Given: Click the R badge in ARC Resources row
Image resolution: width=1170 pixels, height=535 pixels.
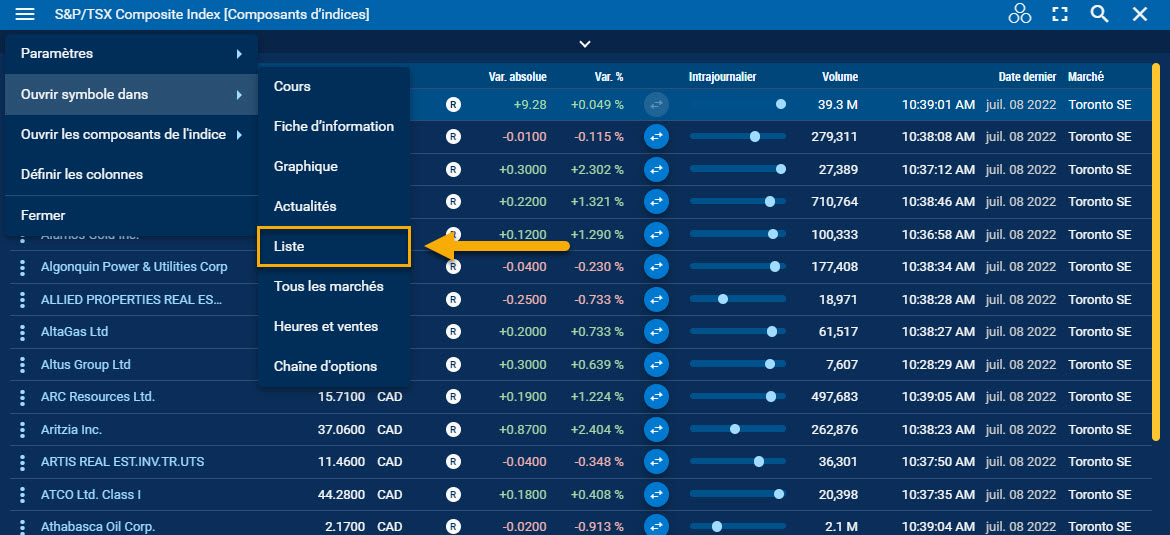Looking at the screenshot, I should coord(453,397).
